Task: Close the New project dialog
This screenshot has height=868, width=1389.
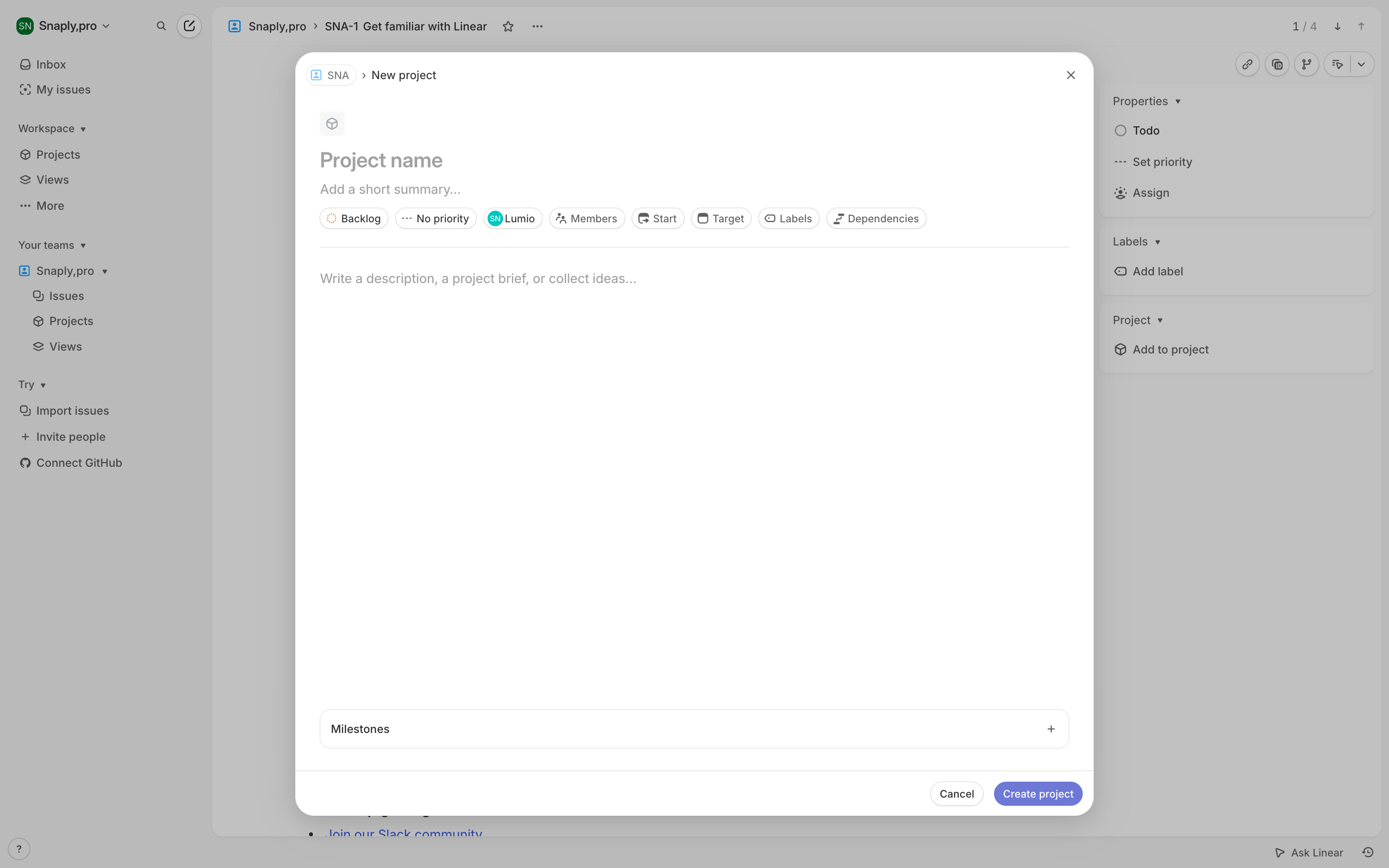Action: (x=1071, y=75)
